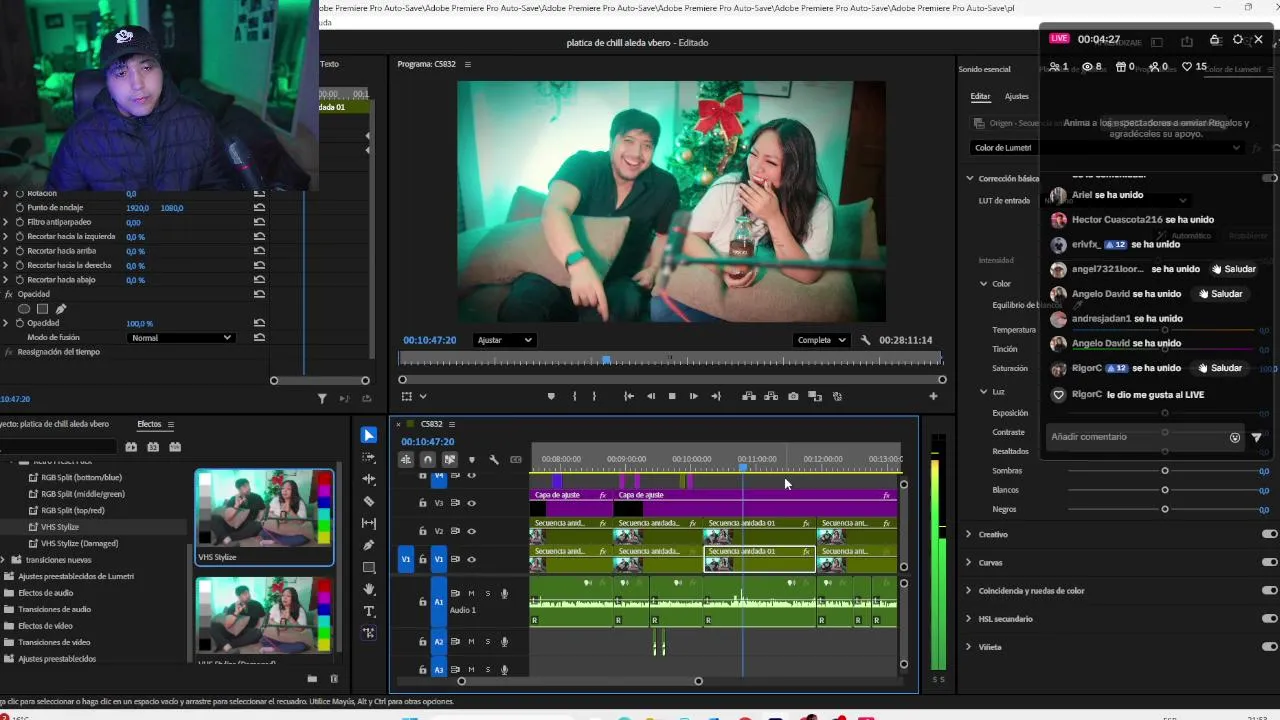This screenshot has width=1280, height=720.
Task: Click the Sombras slider handle
Action: point(1165,471)
